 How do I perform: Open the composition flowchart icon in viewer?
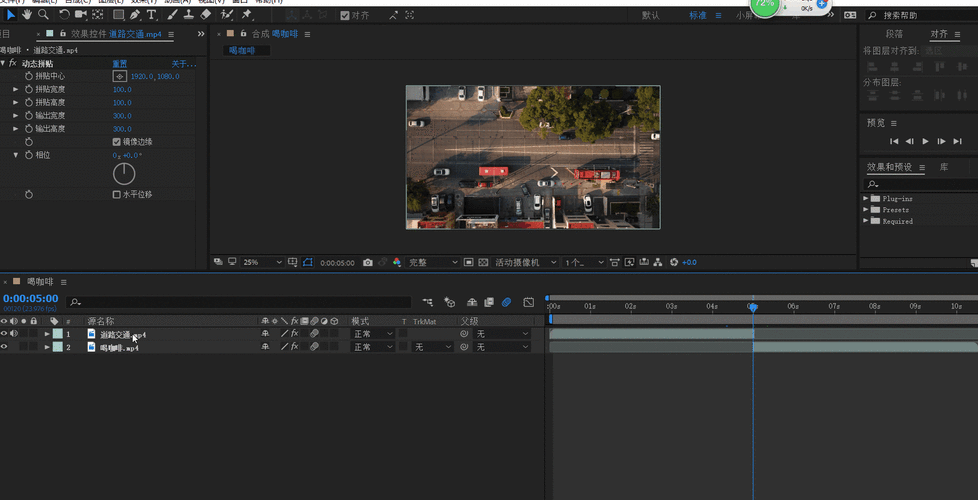pos(657,262)
